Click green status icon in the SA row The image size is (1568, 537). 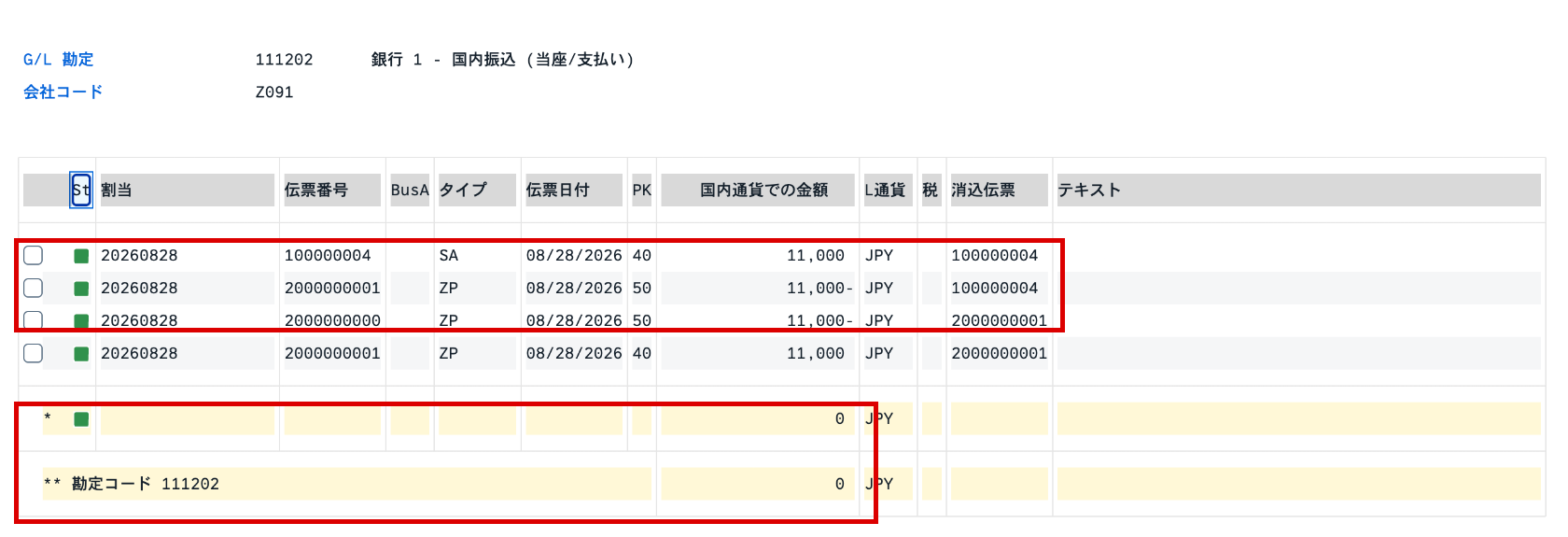81,256
